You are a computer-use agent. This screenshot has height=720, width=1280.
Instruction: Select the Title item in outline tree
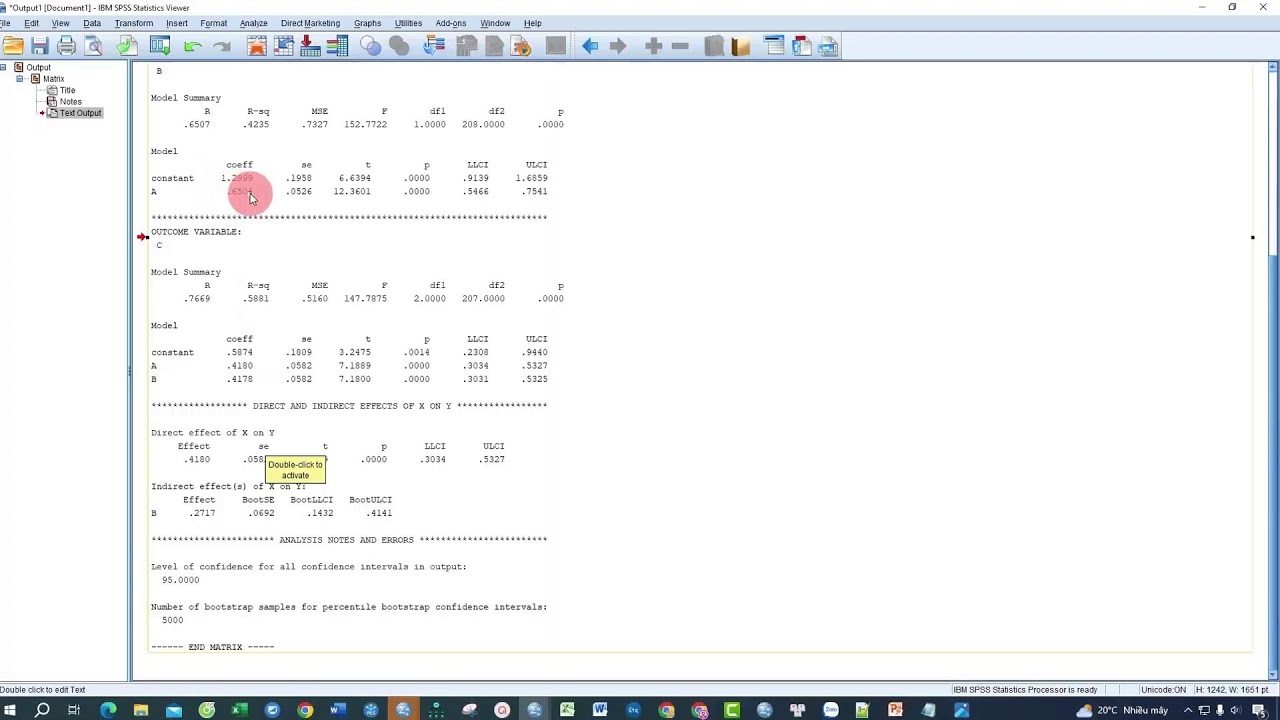68,90
